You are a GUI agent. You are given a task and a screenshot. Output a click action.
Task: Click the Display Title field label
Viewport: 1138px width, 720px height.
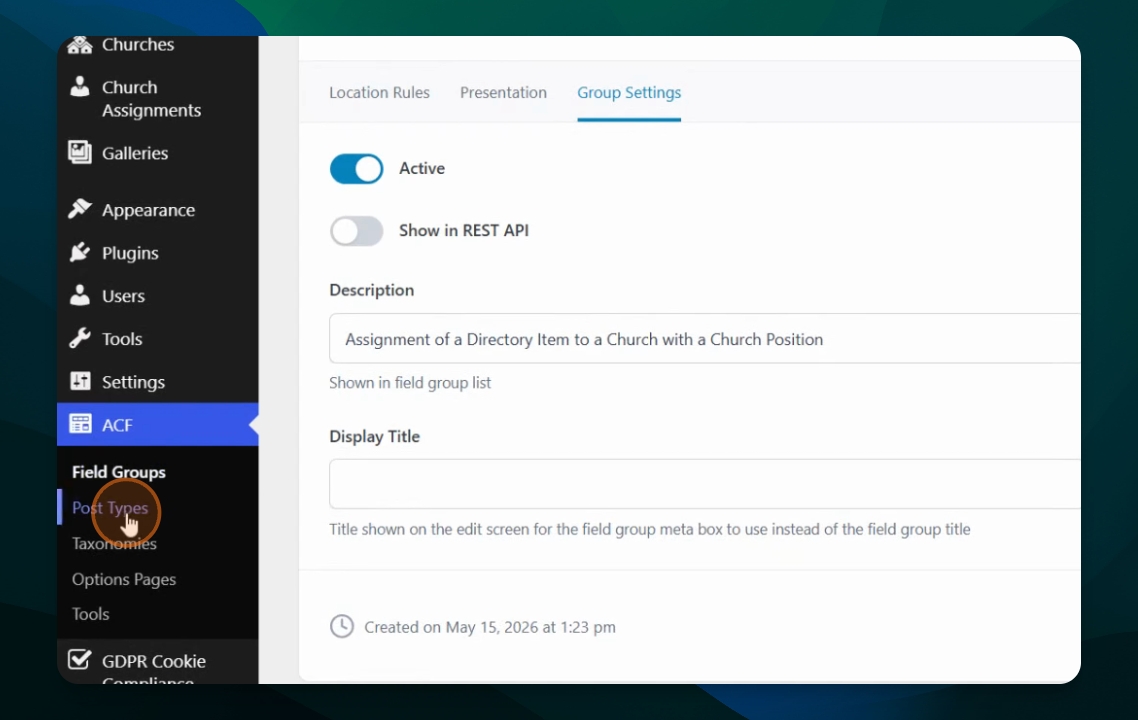pyautogui.click(x=374, y=436)
